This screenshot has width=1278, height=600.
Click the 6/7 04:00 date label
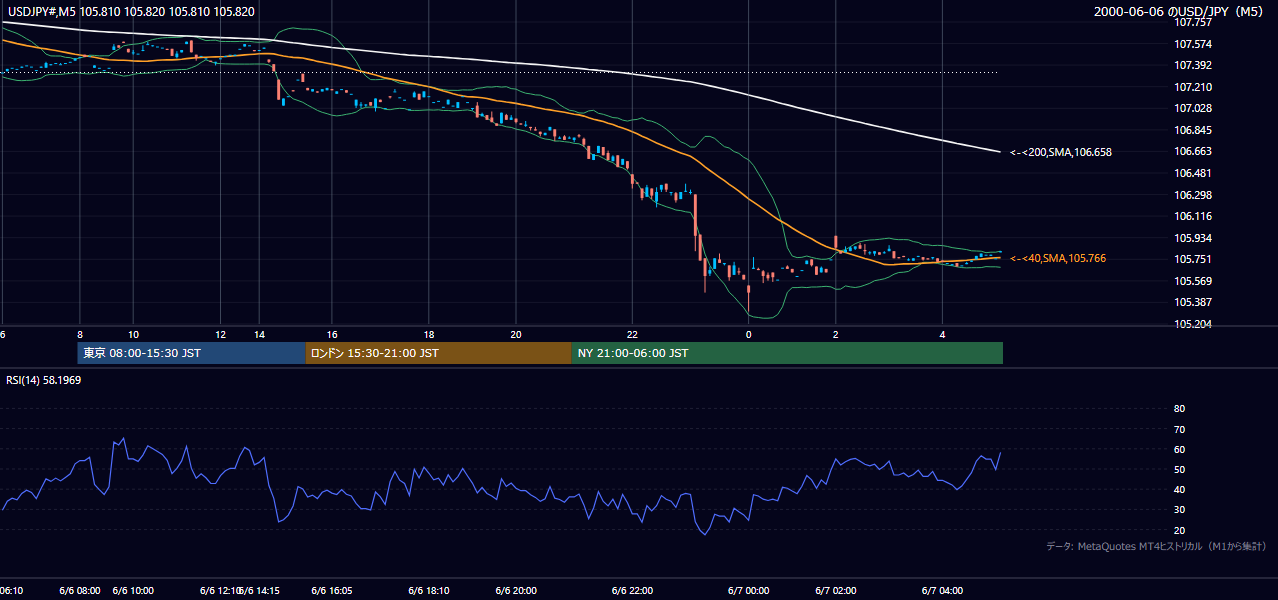pyautogui.click(x=941, y=591)
